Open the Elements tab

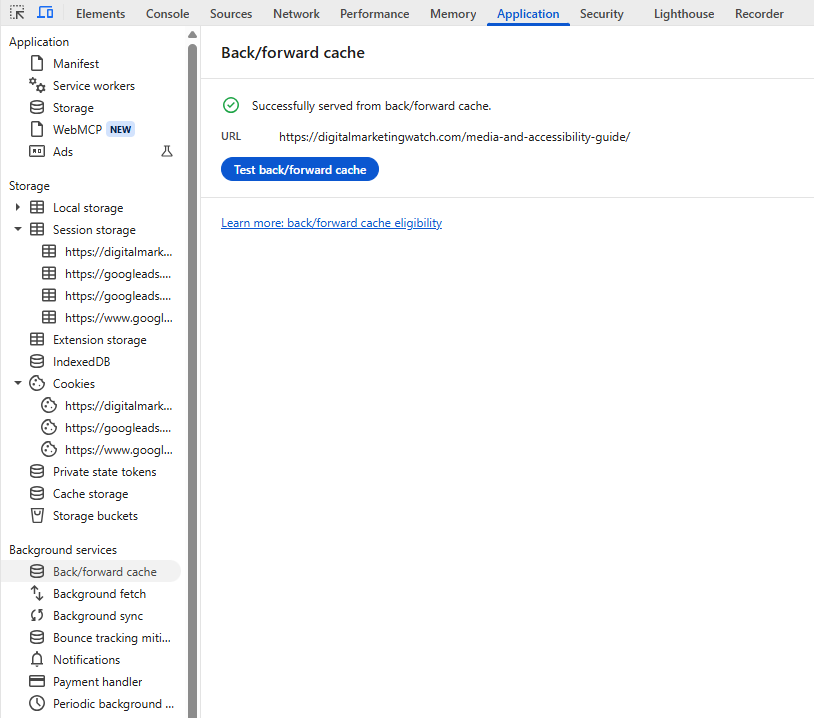pos(100,13)
